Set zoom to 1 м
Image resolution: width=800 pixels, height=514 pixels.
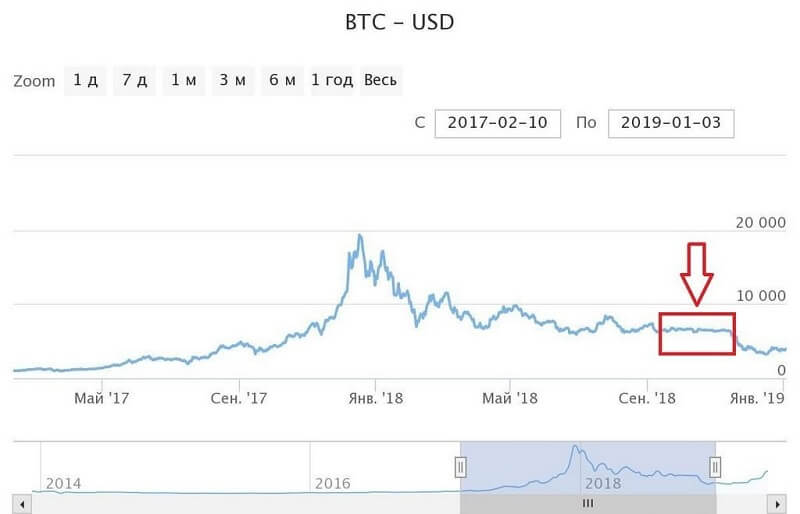click(x=183, y=81)
